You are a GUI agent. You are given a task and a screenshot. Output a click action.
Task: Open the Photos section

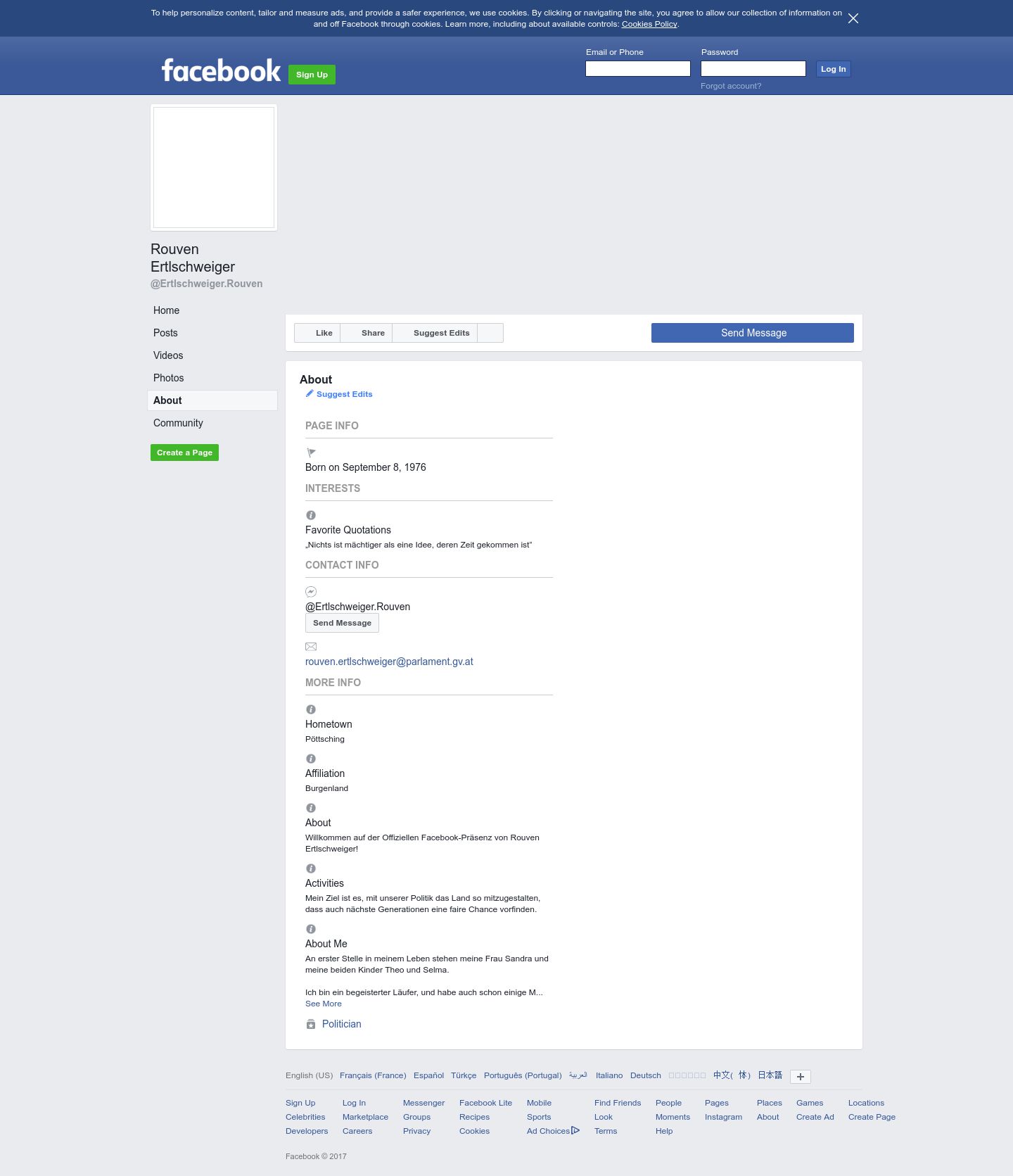tap(212, 378)
